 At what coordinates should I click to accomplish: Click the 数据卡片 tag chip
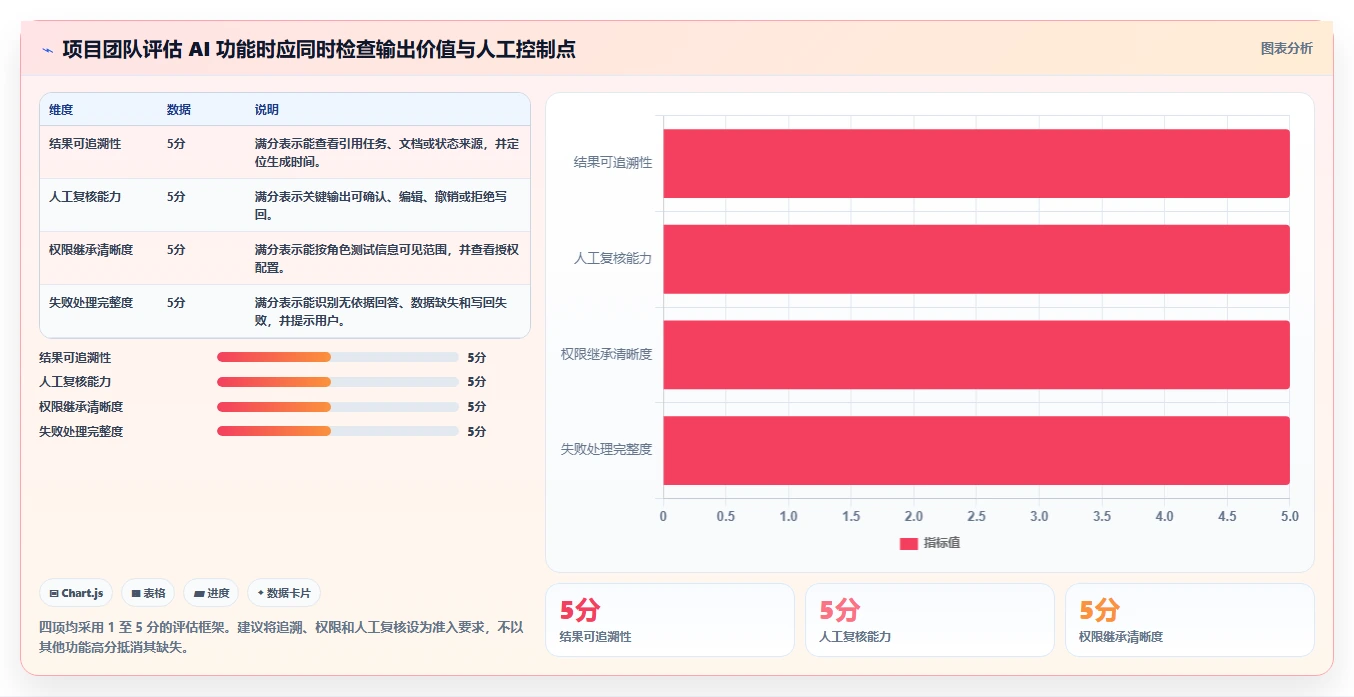[284, 593]
